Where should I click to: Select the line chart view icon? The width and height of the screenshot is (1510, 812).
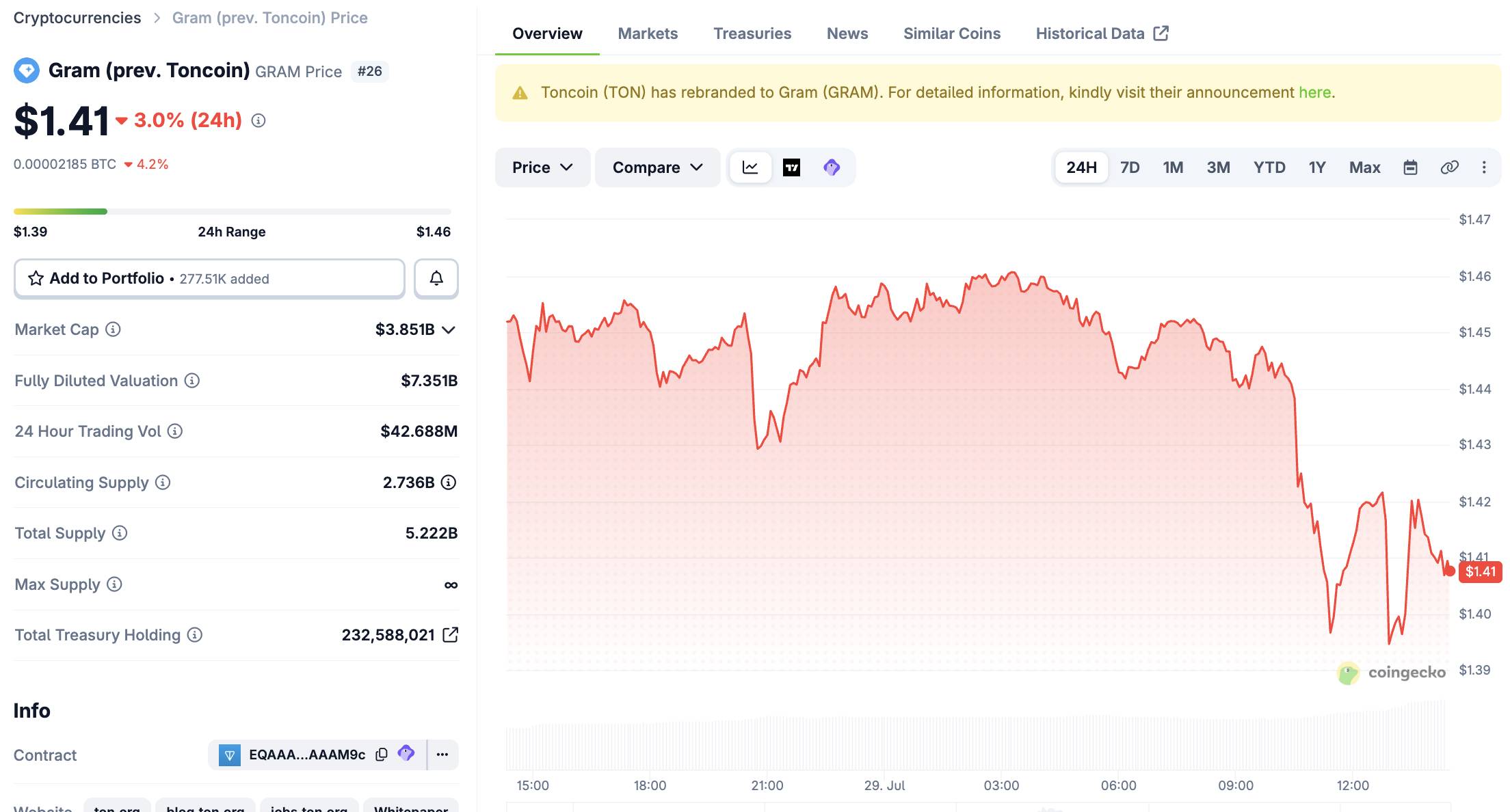(x=750, y=167)
